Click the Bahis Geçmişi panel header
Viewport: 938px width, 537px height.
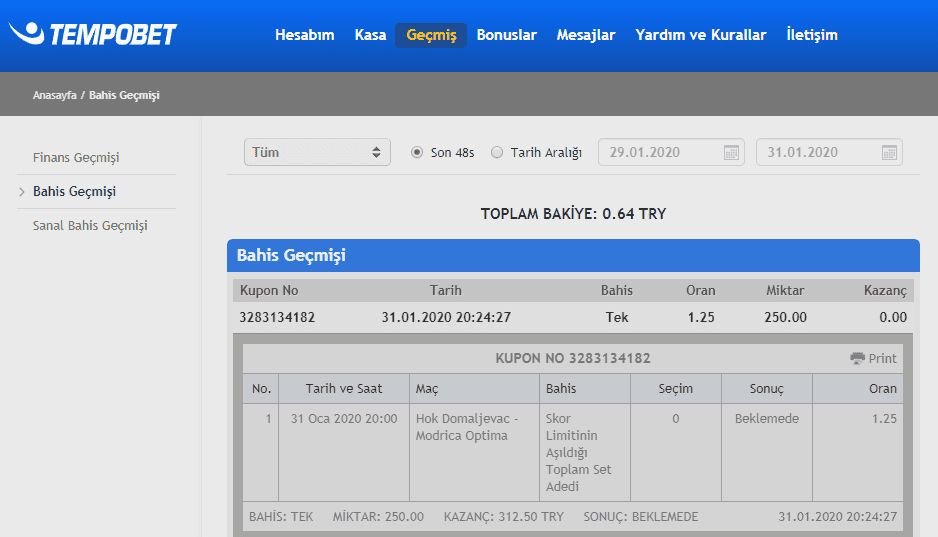click(x=573, y=255)
